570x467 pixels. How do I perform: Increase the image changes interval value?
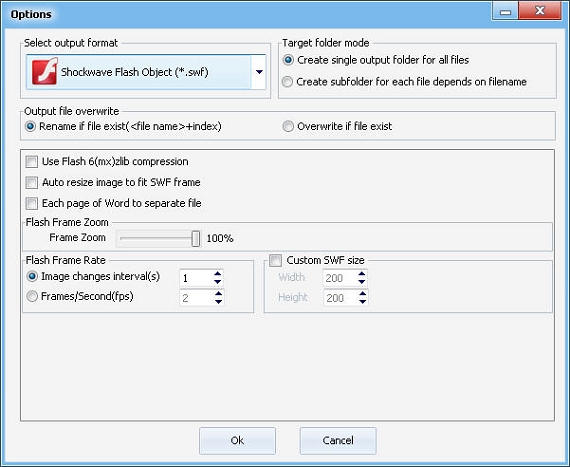[x=217, y=274]
